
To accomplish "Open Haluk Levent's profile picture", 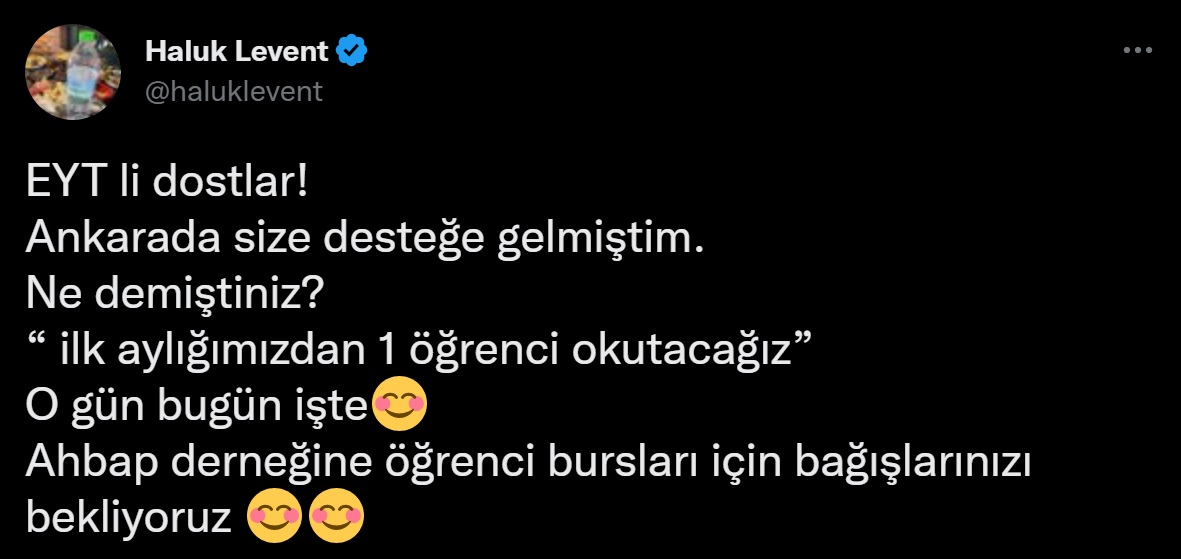I will 73,72.
